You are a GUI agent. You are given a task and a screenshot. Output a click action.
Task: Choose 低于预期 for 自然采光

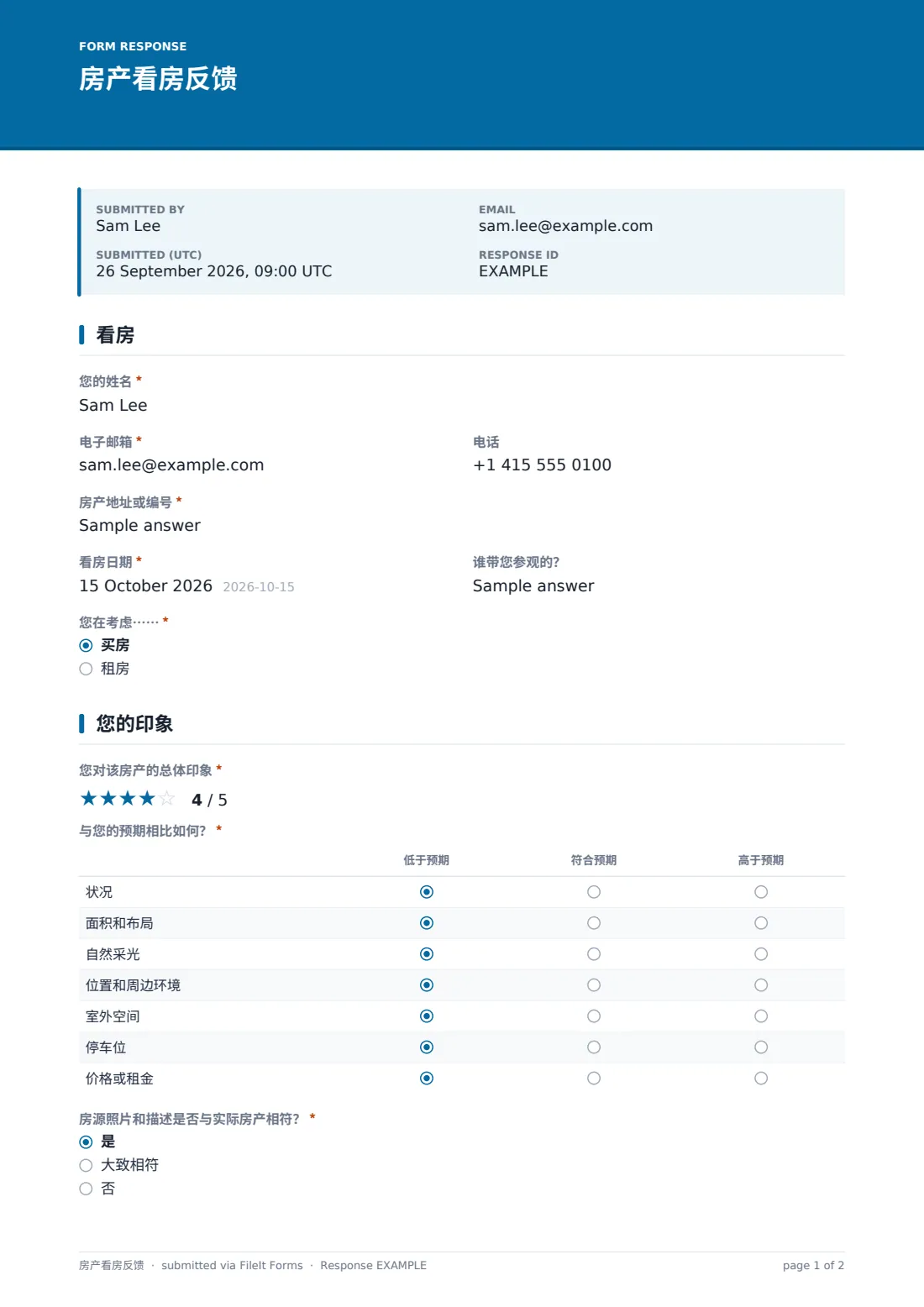point(427,954)
